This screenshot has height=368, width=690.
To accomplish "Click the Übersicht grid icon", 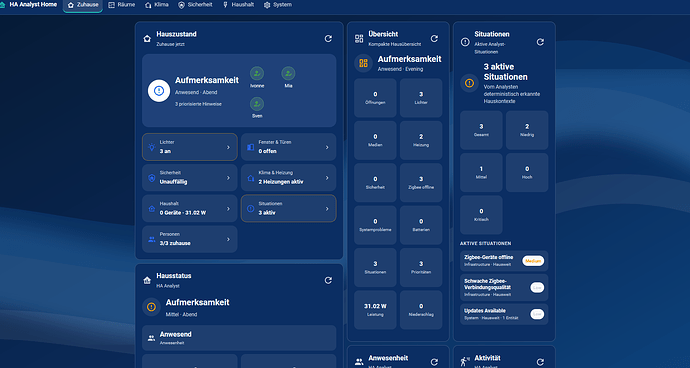I will click(x=359, y=39).
